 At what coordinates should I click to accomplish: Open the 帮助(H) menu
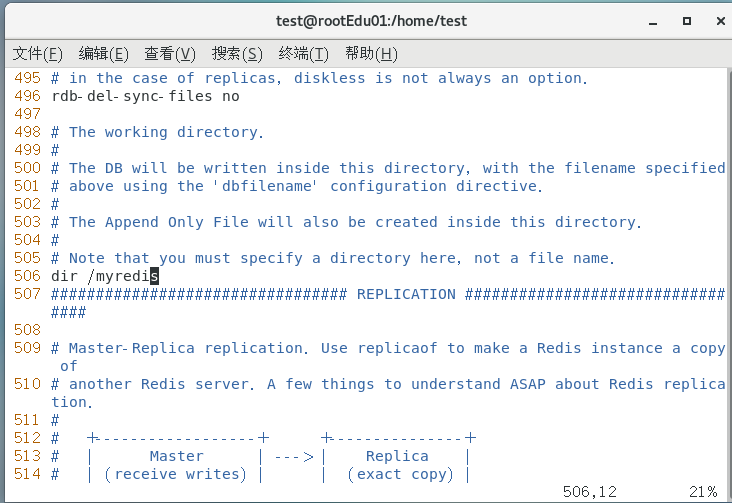tap(370, 53)
